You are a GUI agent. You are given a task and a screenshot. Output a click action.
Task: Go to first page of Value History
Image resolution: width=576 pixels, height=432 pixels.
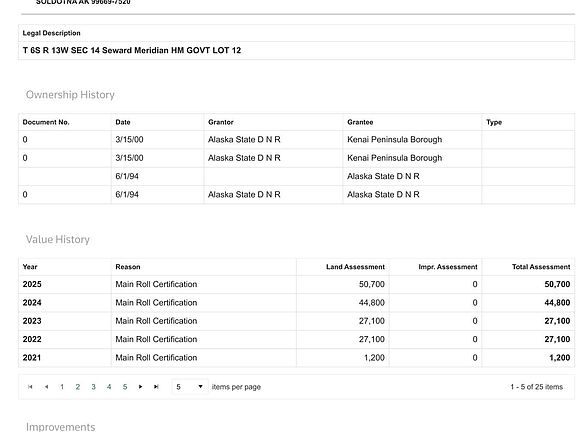tap(30, 387)
